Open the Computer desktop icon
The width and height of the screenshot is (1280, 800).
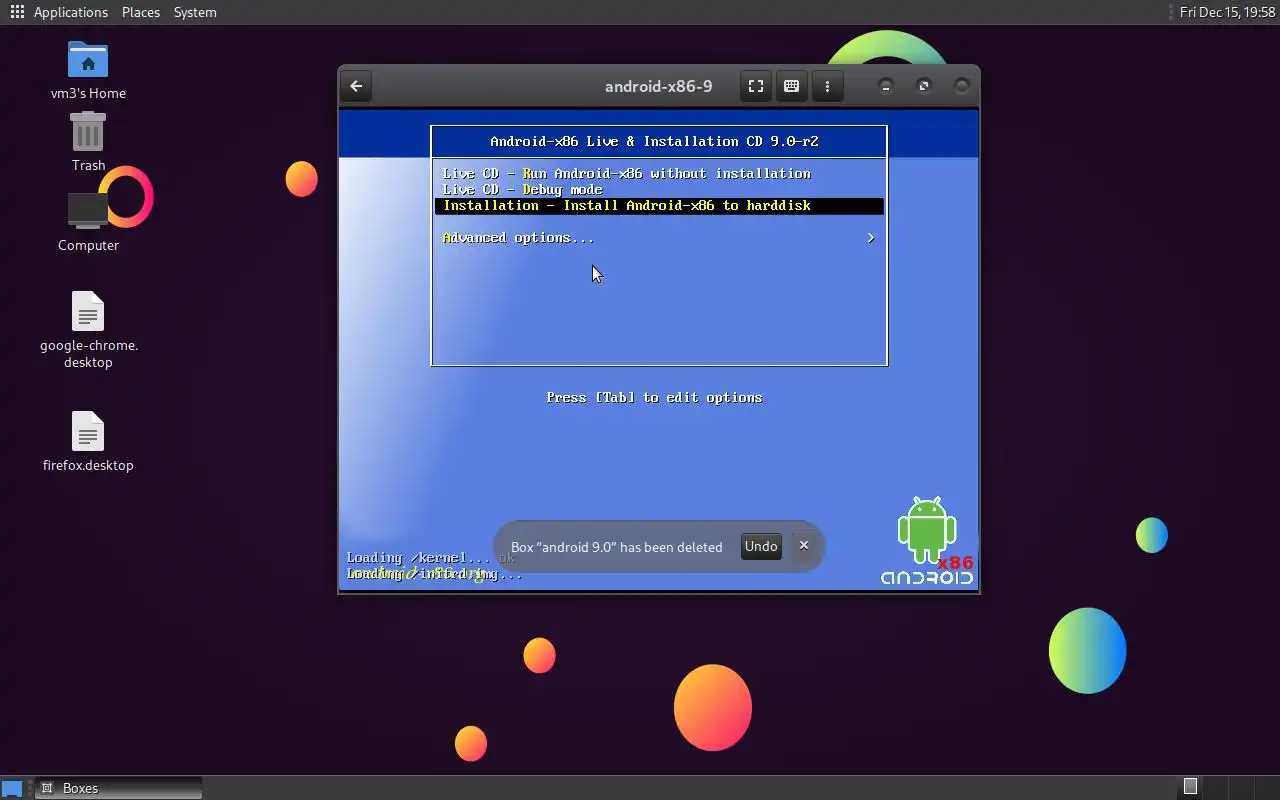coord(88,221)
